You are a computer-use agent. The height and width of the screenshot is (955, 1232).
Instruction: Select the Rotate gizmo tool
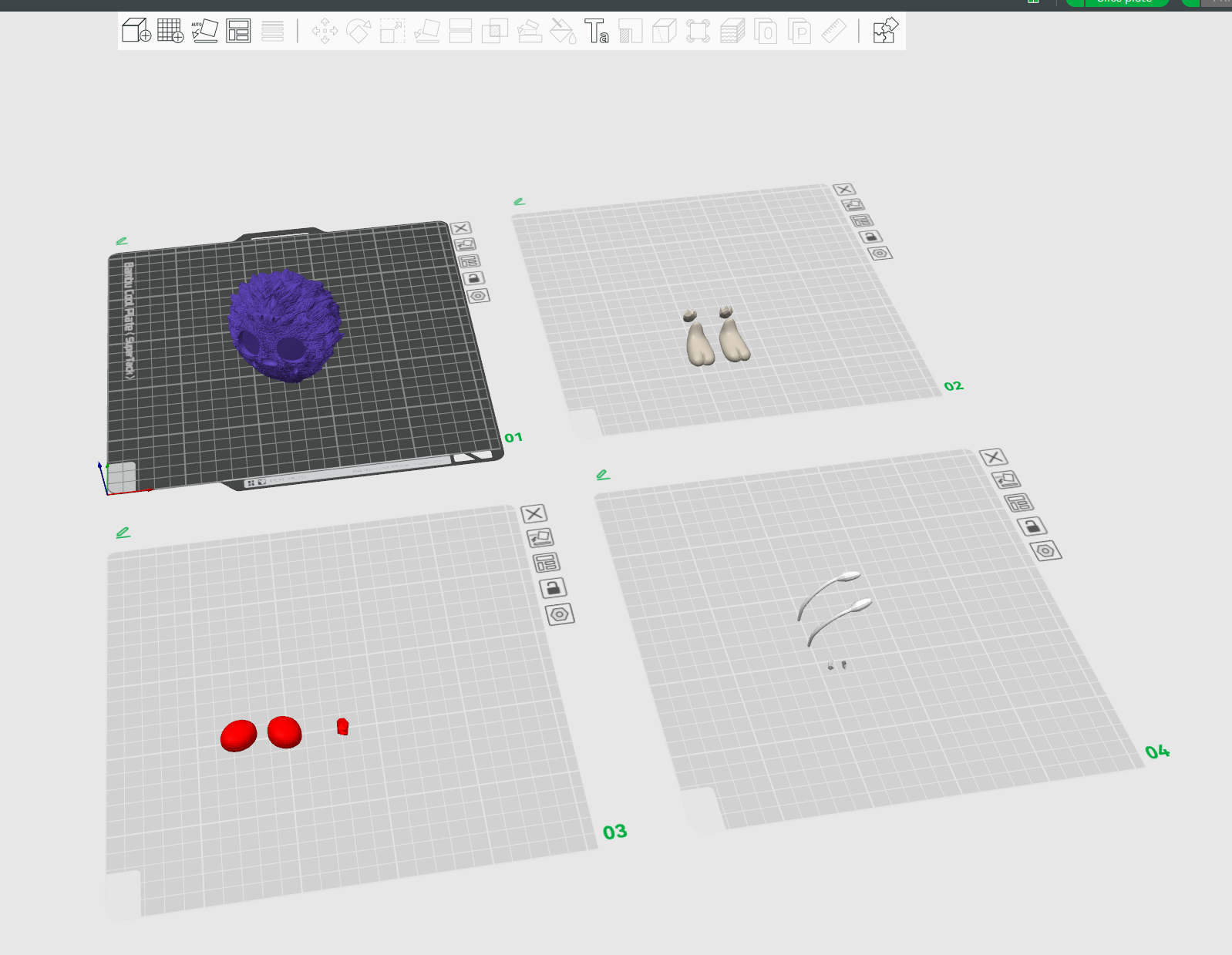click(358, 31)
